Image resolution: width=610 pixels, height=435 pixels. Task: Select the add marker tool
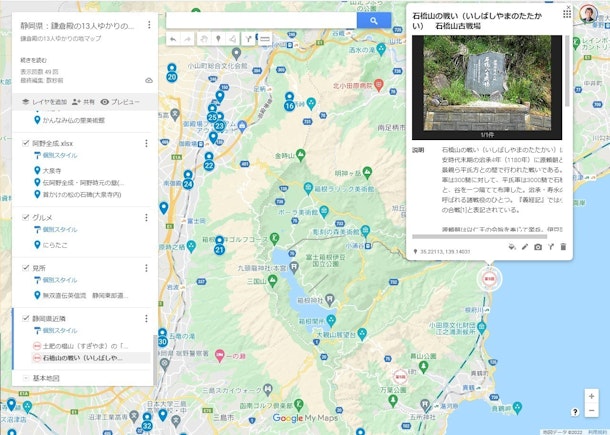(x=219, y=39)
